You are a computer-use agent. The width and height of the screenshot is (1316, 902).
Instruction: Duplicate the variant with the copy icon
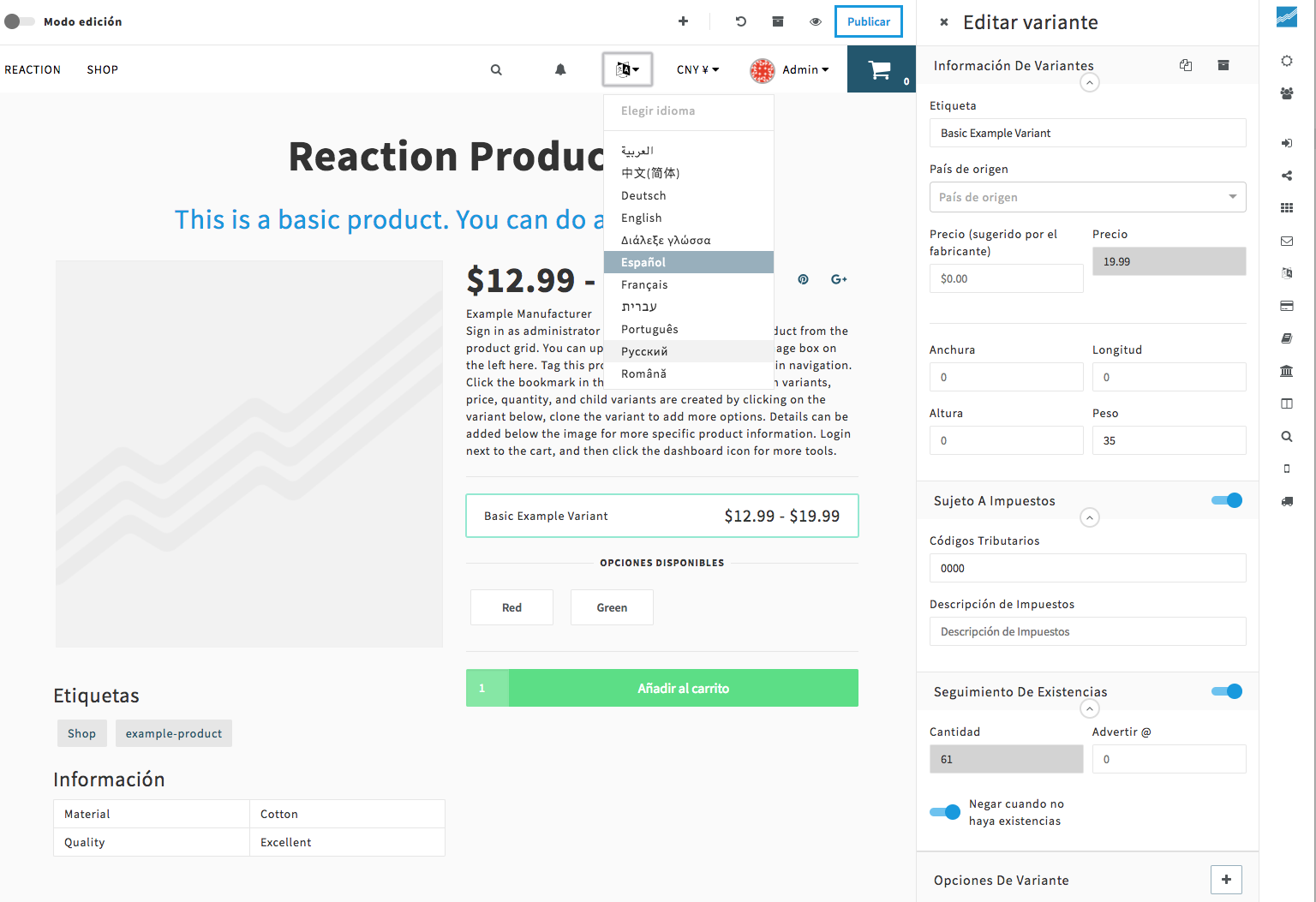[1186, 65]
